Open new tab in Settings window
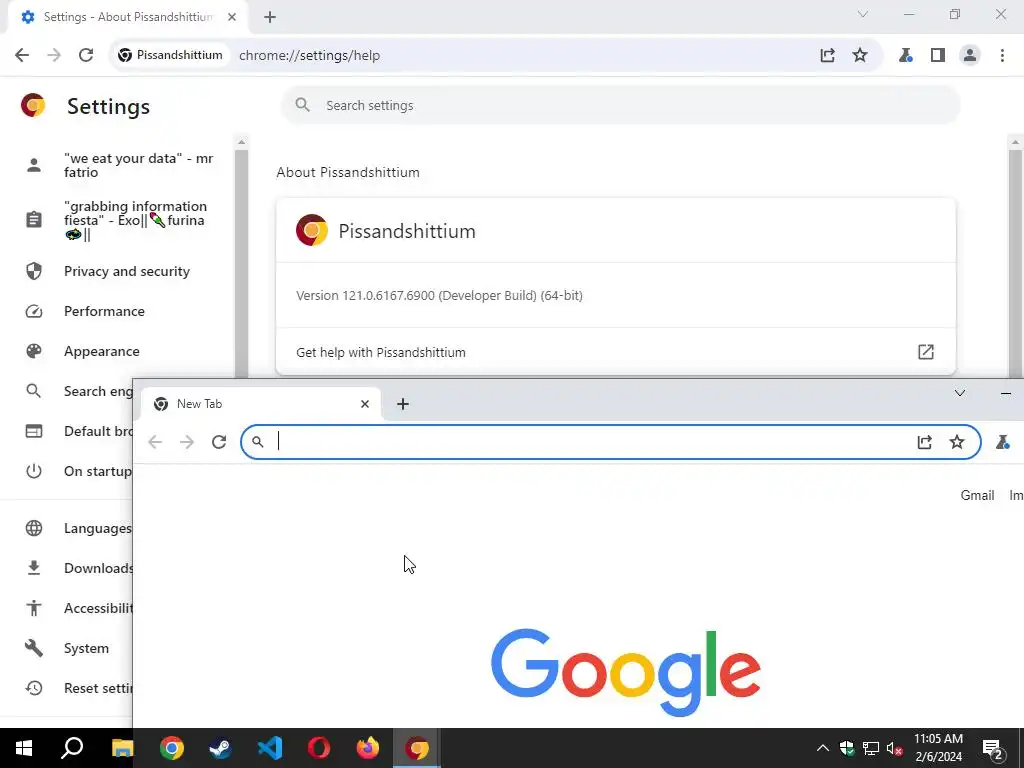 pos(270,18)
